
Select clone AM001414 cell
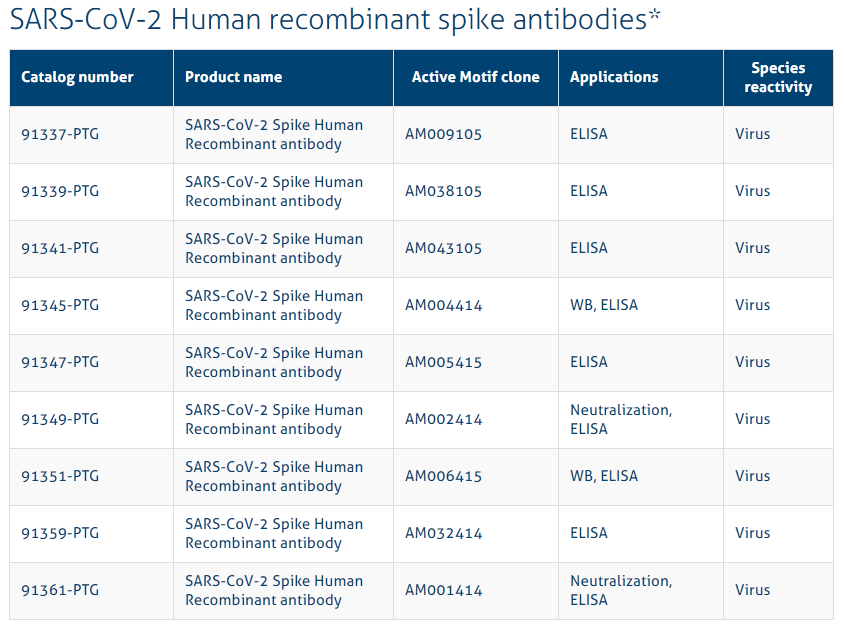point(444,590)
